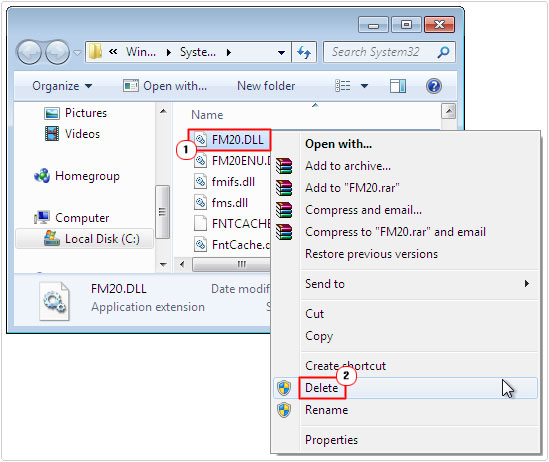Click the Open with... toolbar button
Image resolution: width=549 pixels, height=462 pixels.
[x=165, y=86]
